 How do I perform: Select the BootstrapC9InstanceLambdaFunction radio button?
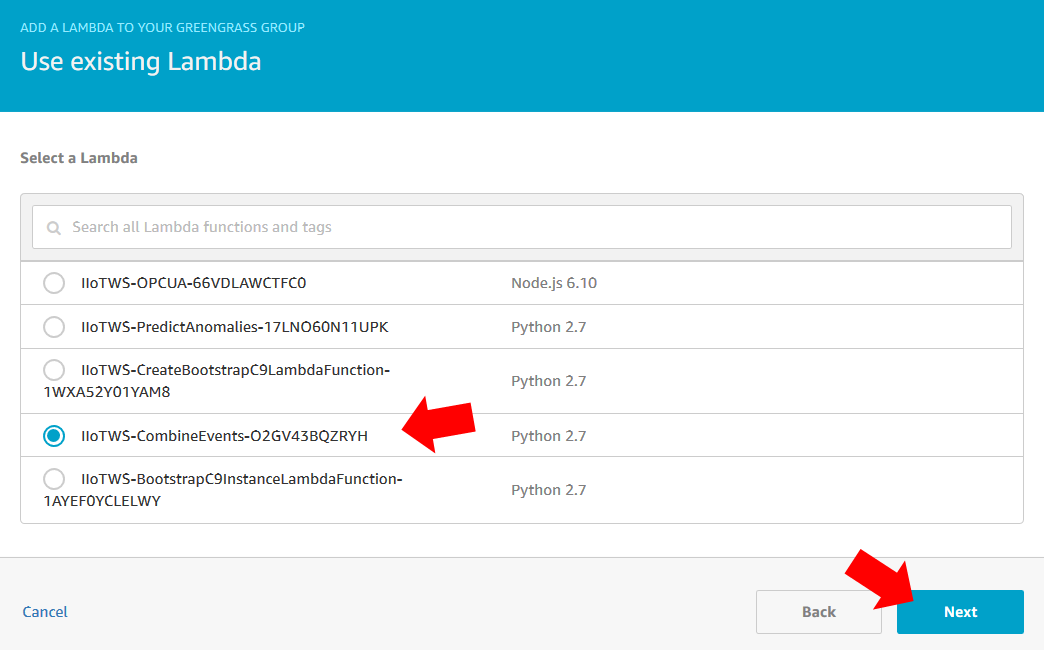(x=54, y=480)
